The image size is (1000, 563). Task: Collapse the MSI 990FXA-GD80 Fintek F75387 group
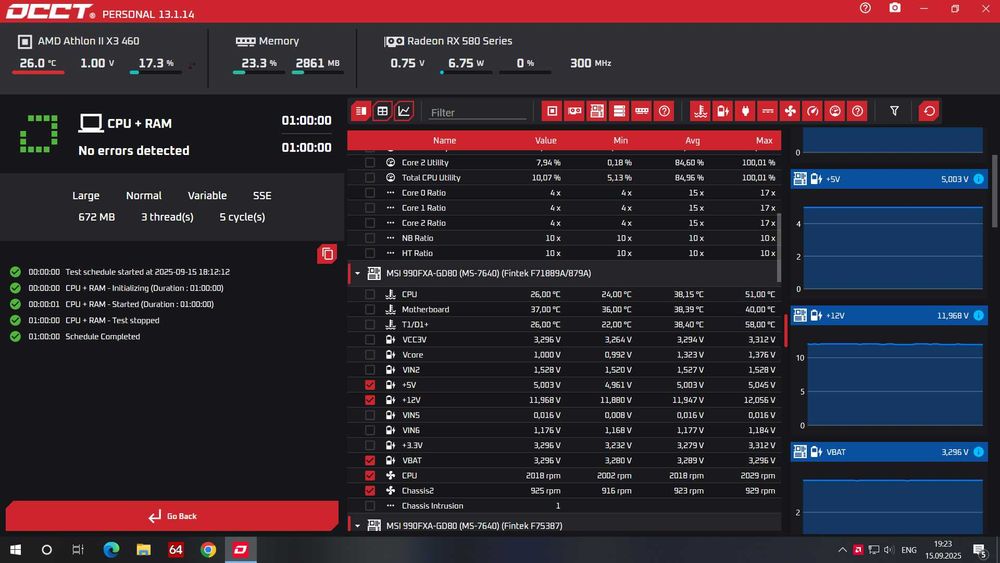click(x=357, y=526)
